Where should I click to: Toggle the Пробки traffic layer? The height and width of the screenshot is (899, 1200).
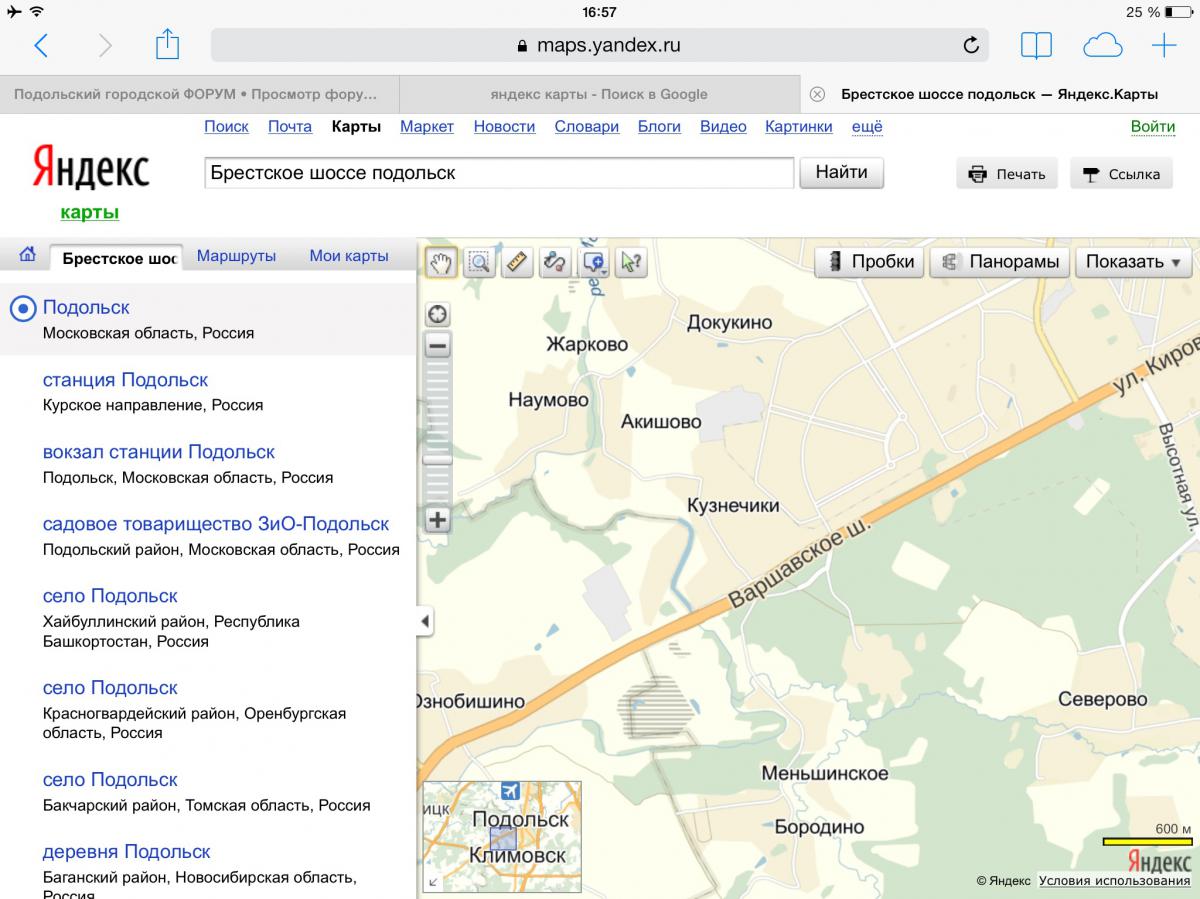click(871, 262)
